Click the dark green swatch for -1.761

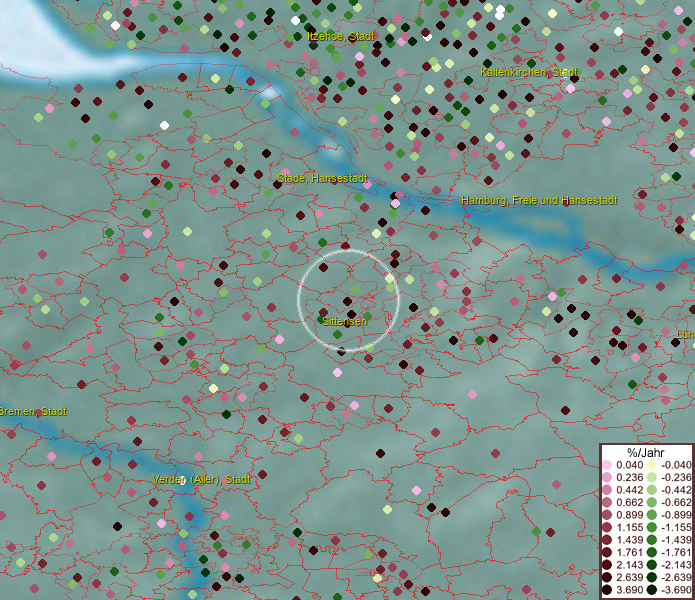click(x=652, y=552)
